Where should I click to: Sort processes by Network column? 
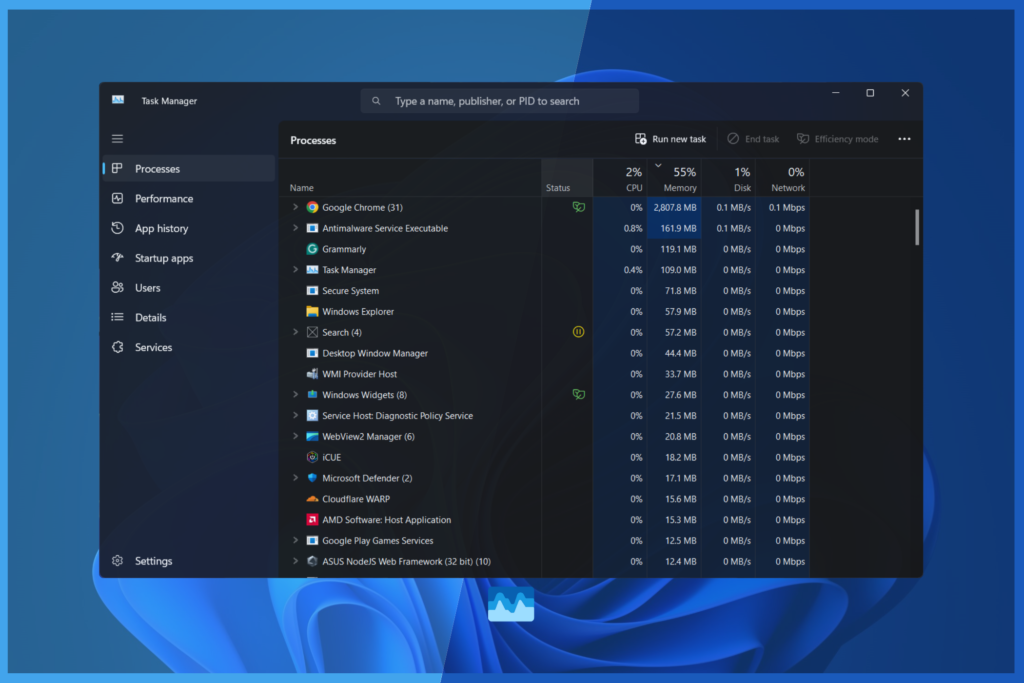click(783, 178)
